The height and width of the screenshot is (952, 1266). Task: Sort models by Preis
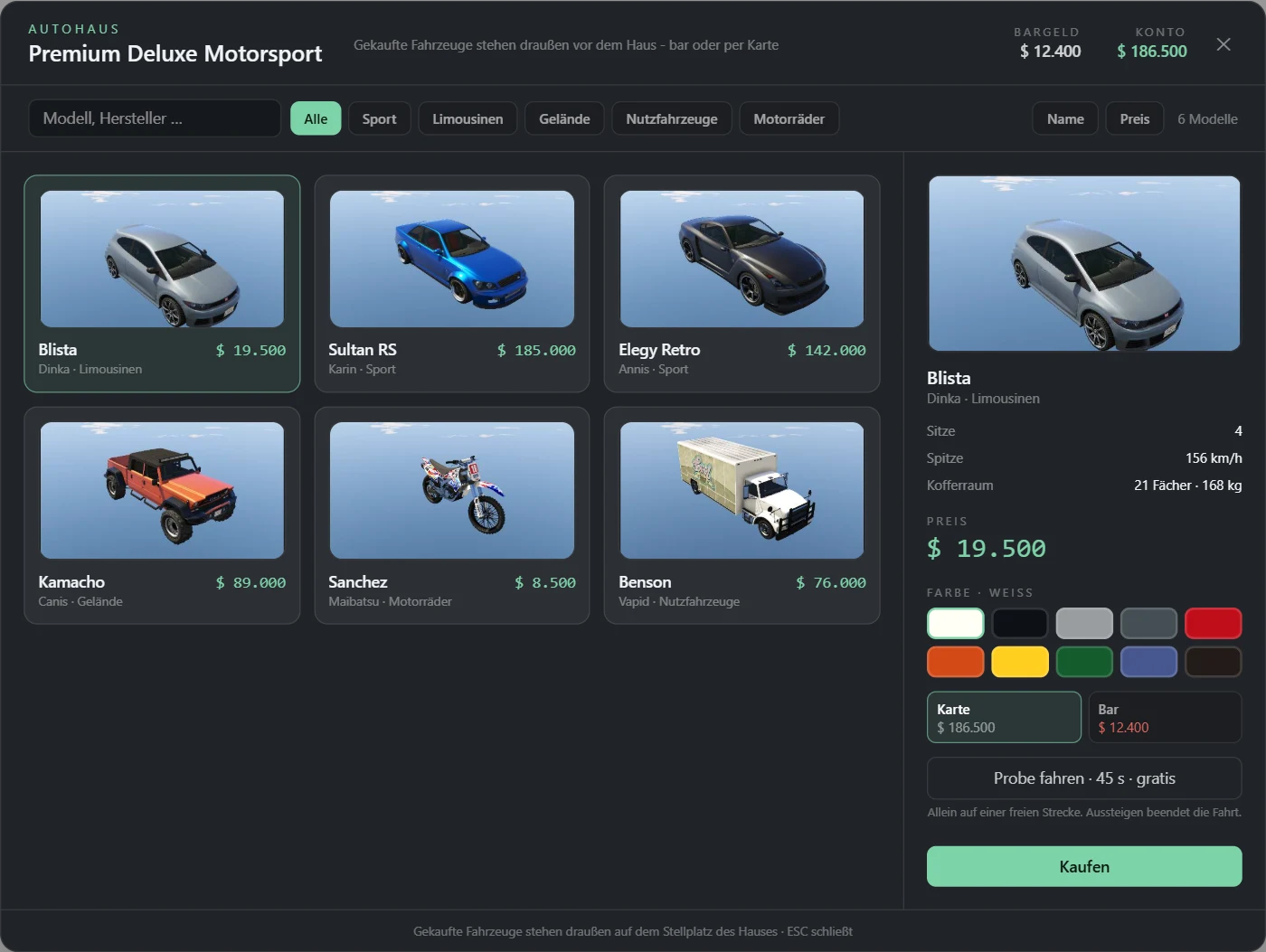tap(1134, 118)
